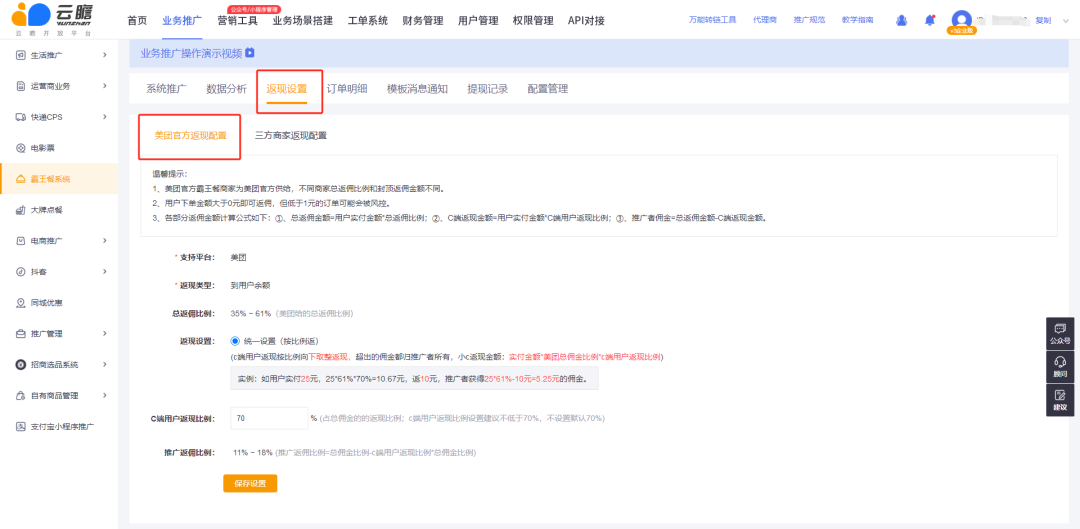The height and width of the screenshot is (529, 1080).
Task: Play the 业务推广操作演示视频 video icon
Action: point(250,52)
